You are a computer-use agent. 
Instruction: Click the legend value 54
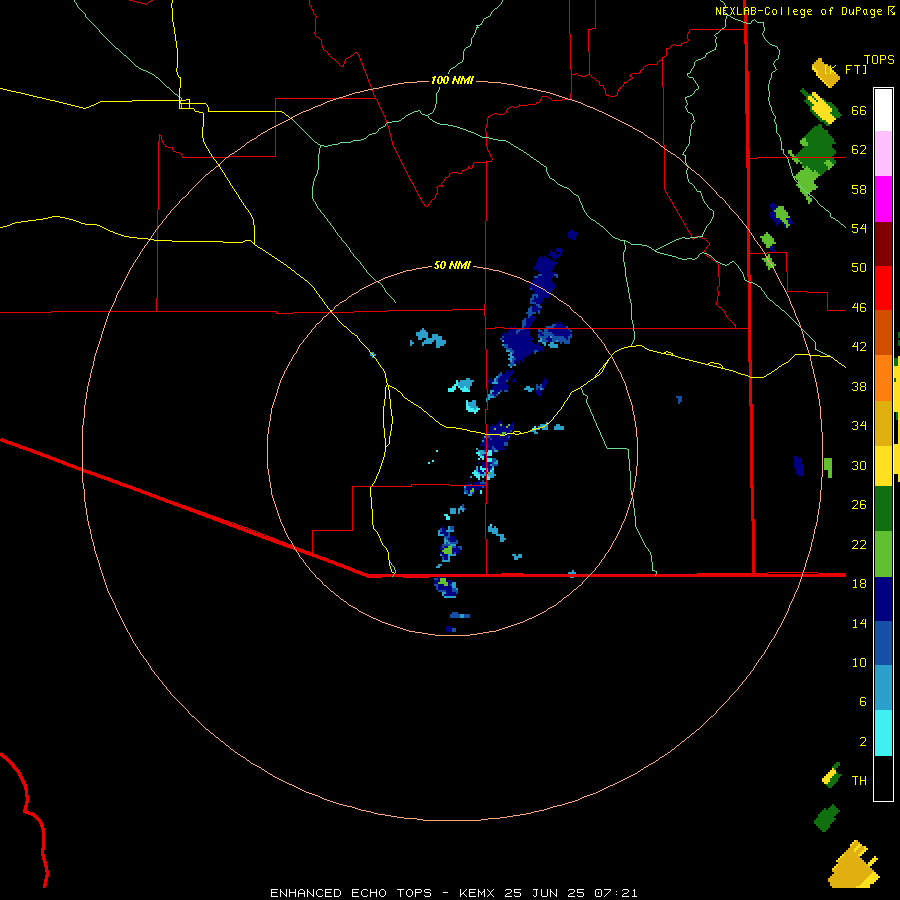(859, 228)
